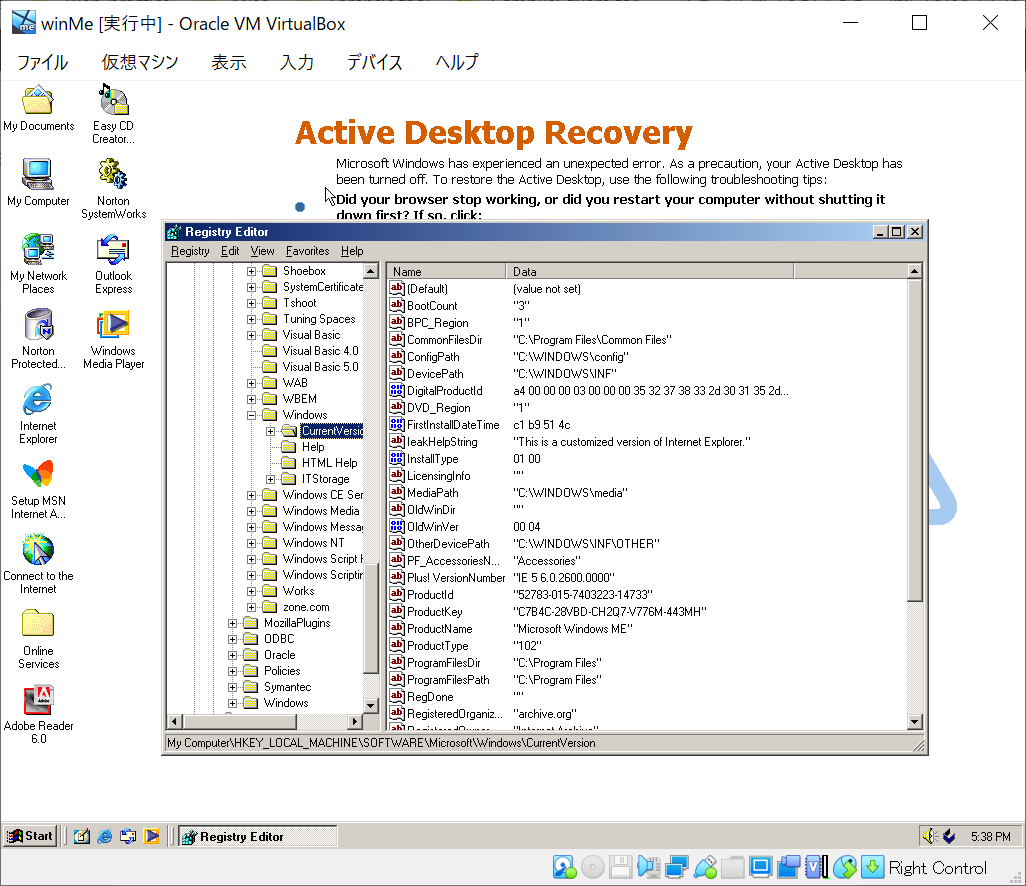Select the Outlook Express desktop icon

(113, 263)
